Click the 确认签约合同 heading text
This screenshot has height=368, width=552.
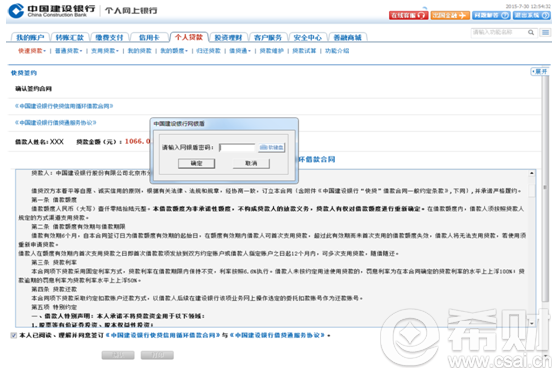pyautogui.click(x=33, y=89)
